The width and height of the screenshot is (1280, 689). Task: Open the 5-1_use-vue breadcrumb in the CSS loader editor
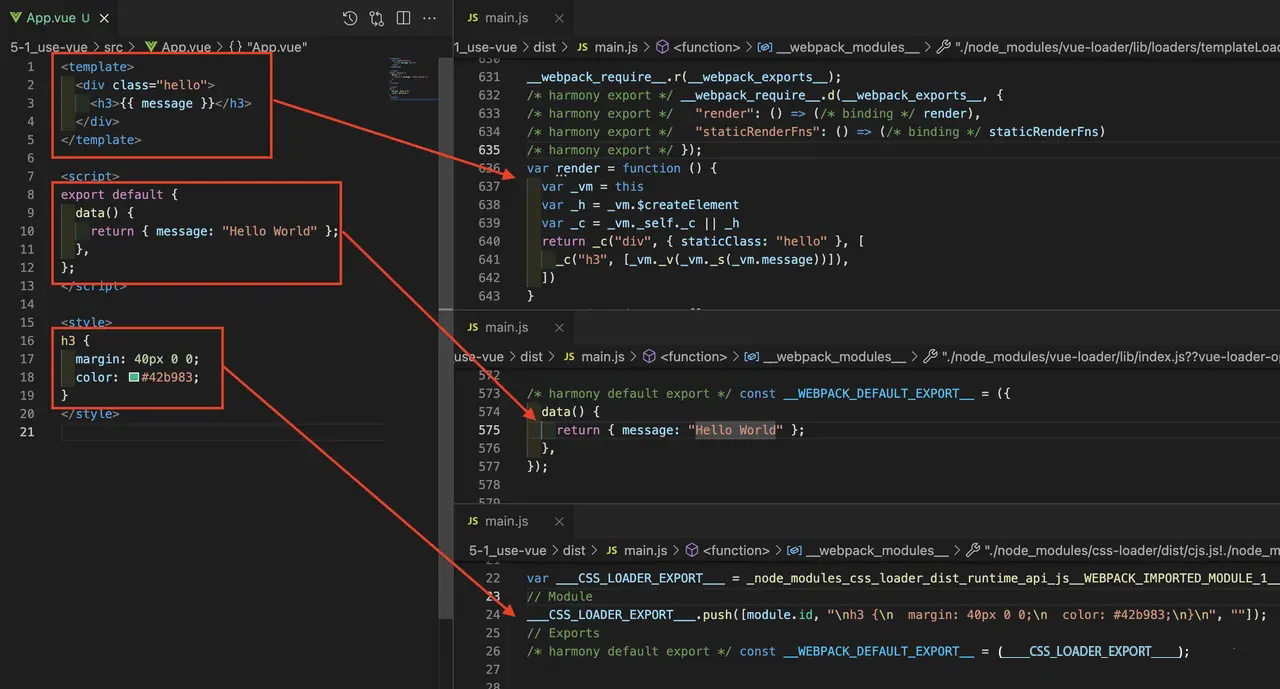point(508,550)
